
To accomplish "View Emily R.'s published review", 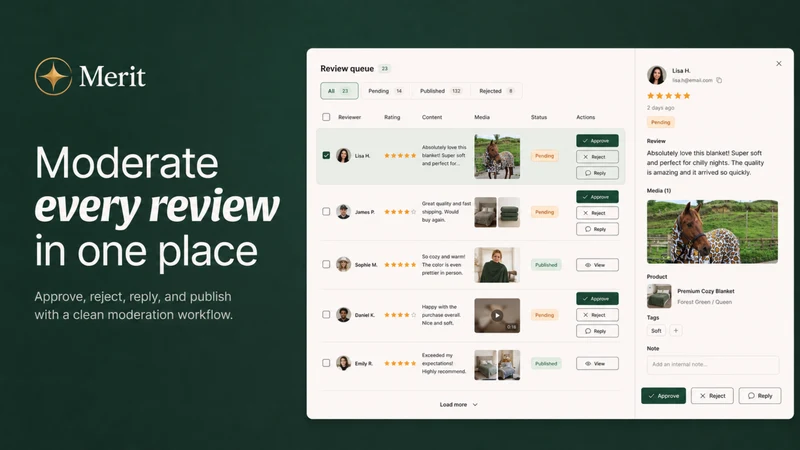I will click(x=597, y=363).
